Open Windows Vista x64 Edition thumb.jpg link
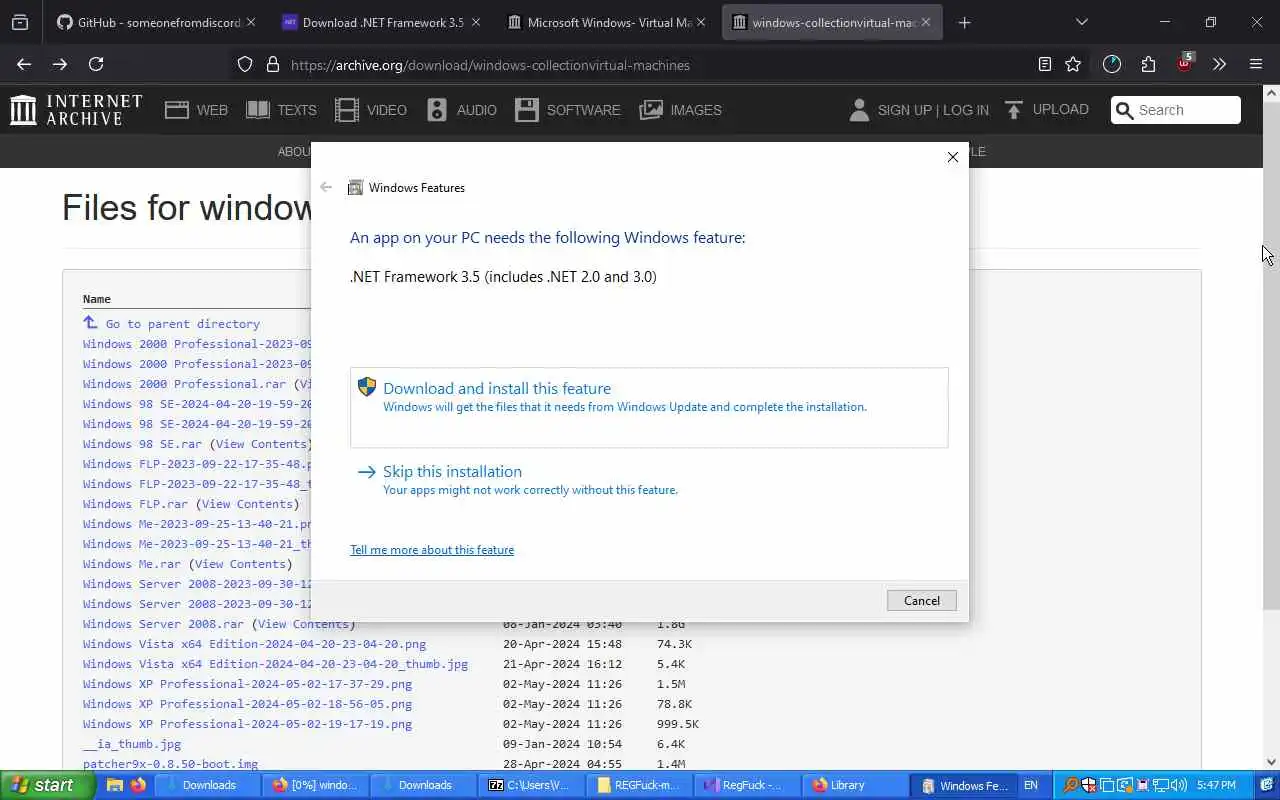Screen dimensions: 1280x800 coord(275,664)
